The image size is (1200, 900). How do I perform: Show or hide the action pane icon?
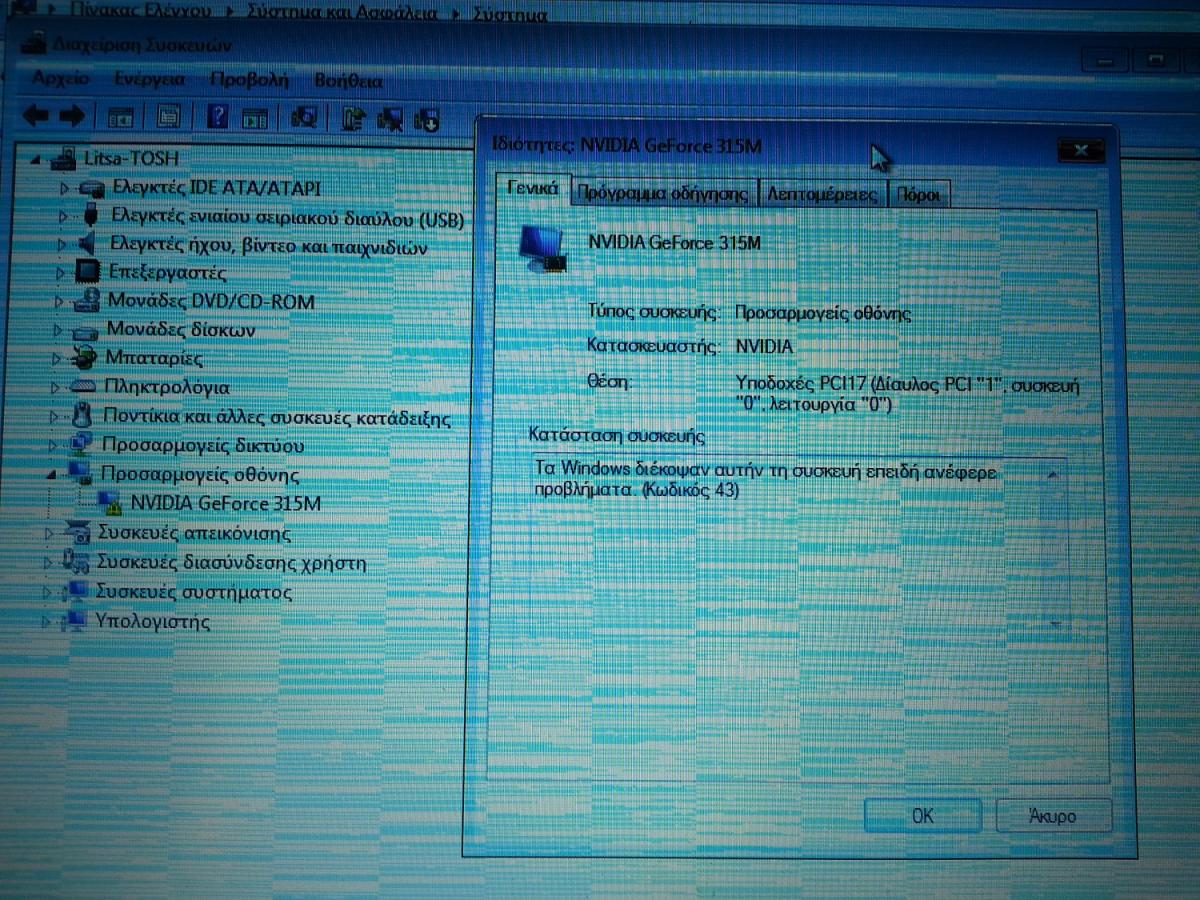pos(256,117)
